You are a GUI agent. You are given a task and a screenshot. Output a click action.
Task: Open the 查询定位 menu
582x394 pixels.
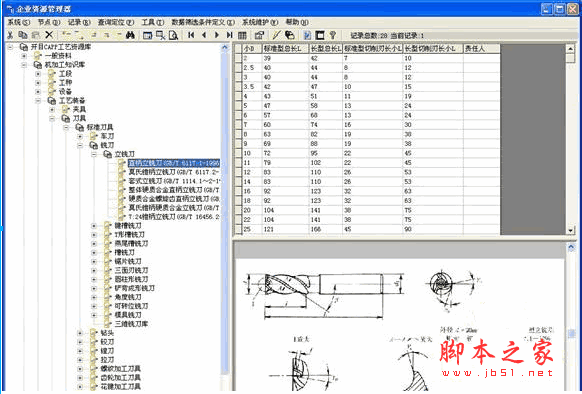[x=116, y=22]
